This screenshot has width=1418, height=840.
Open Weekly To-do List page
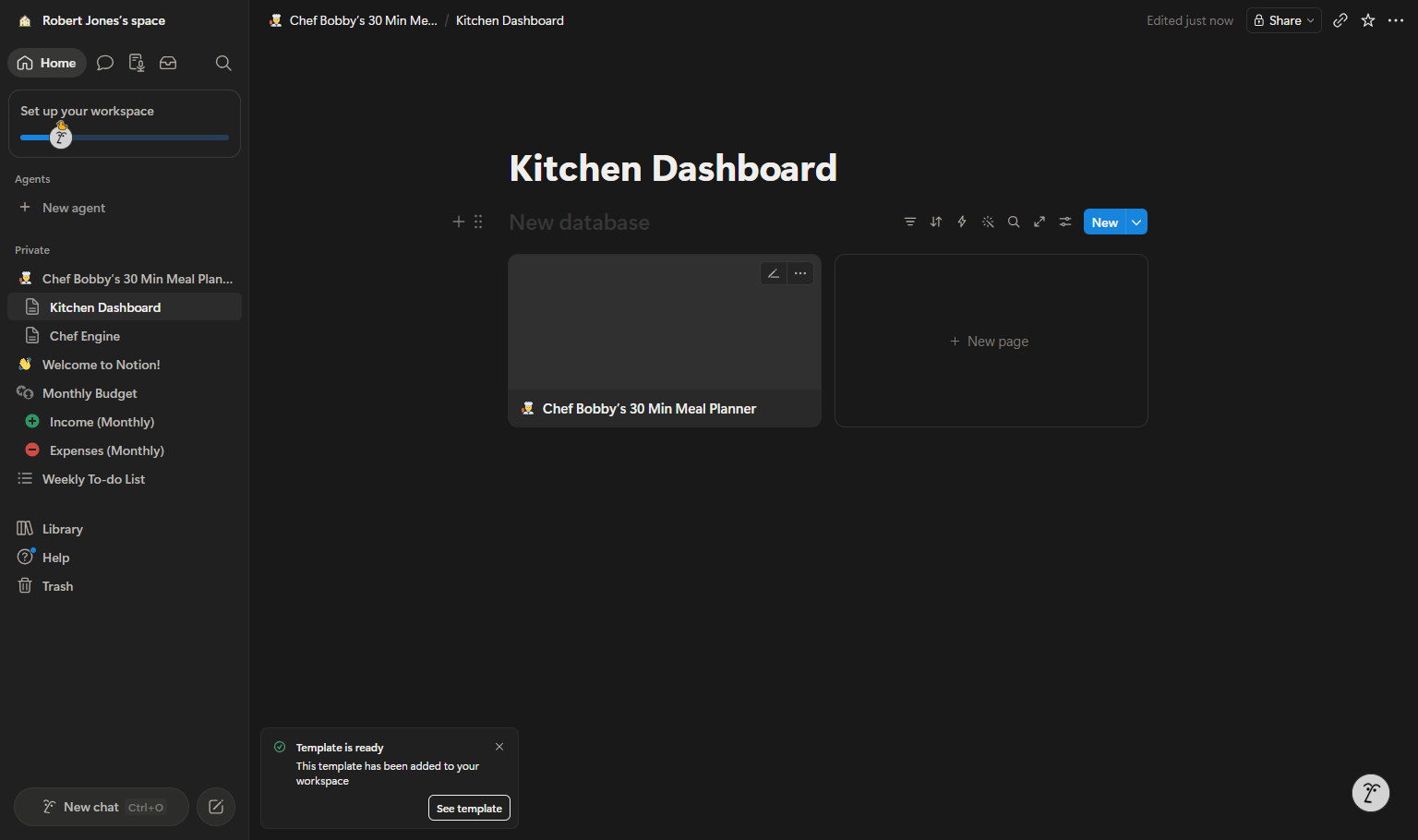[125, 479]
